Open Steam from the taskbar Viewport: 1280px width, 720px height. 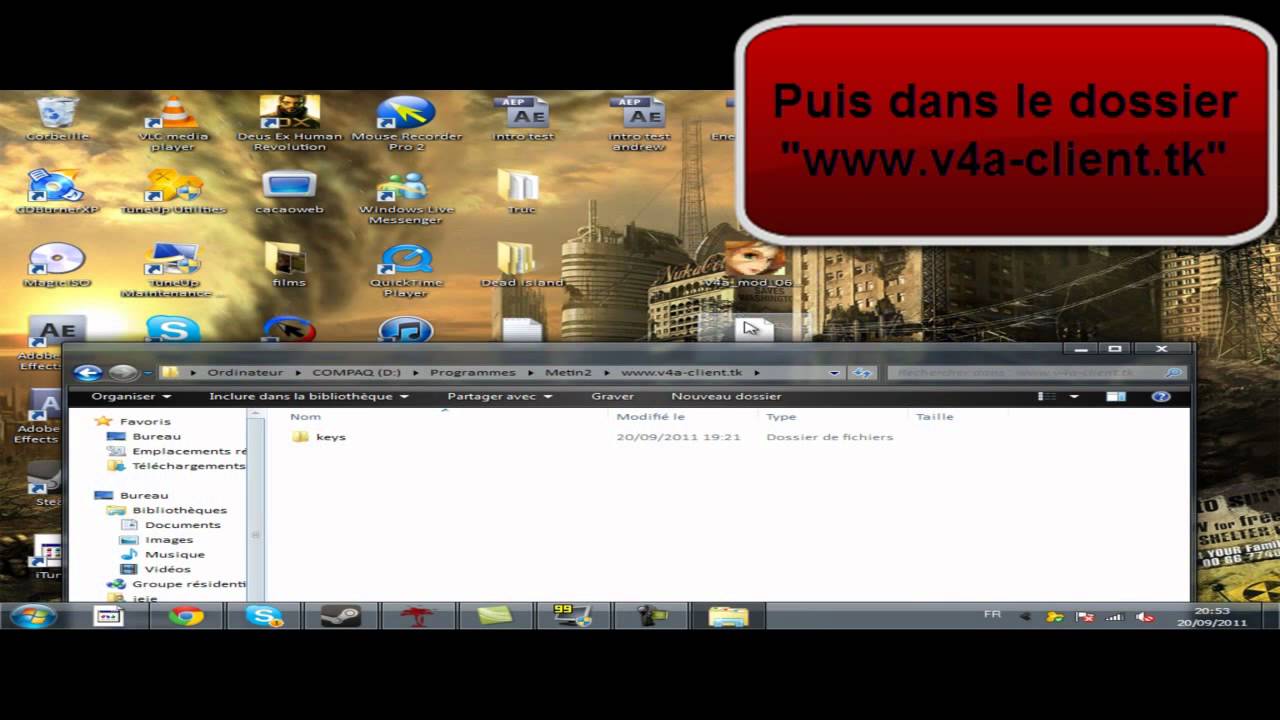coord(341,616)
